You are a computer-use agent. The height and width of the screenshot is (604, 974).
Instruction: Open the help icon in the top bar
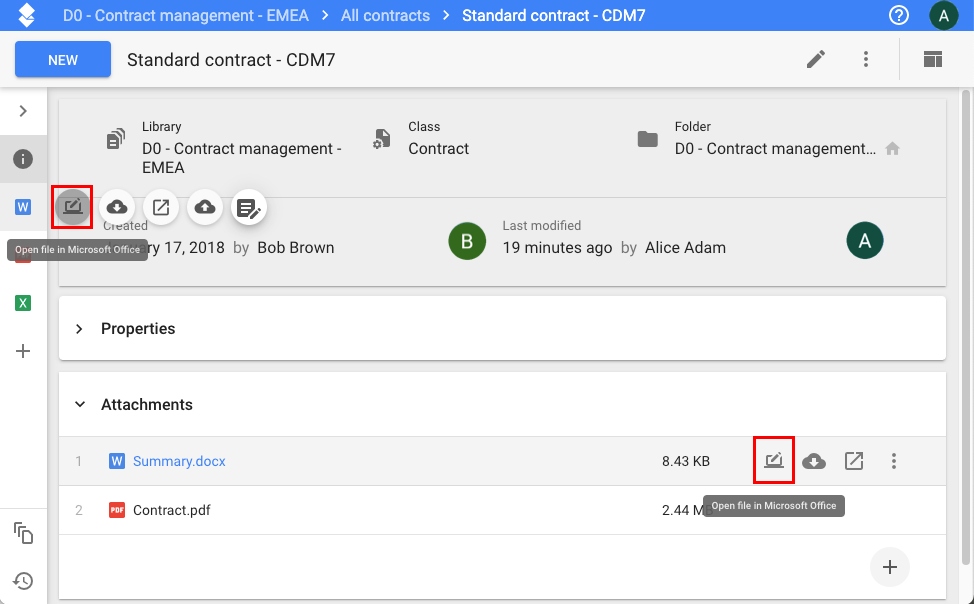(x=897, y=15)
